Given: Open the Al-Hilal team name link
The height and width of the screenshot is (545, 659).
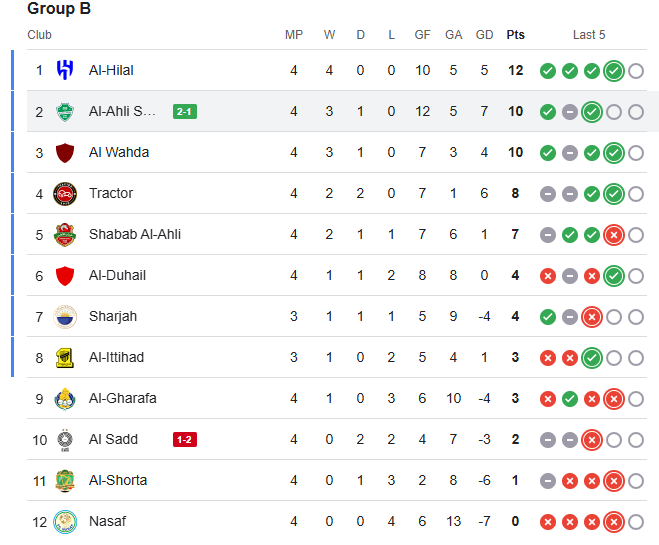Looking at the screenshot, I should pyautogui.click(x=111, y=71).
